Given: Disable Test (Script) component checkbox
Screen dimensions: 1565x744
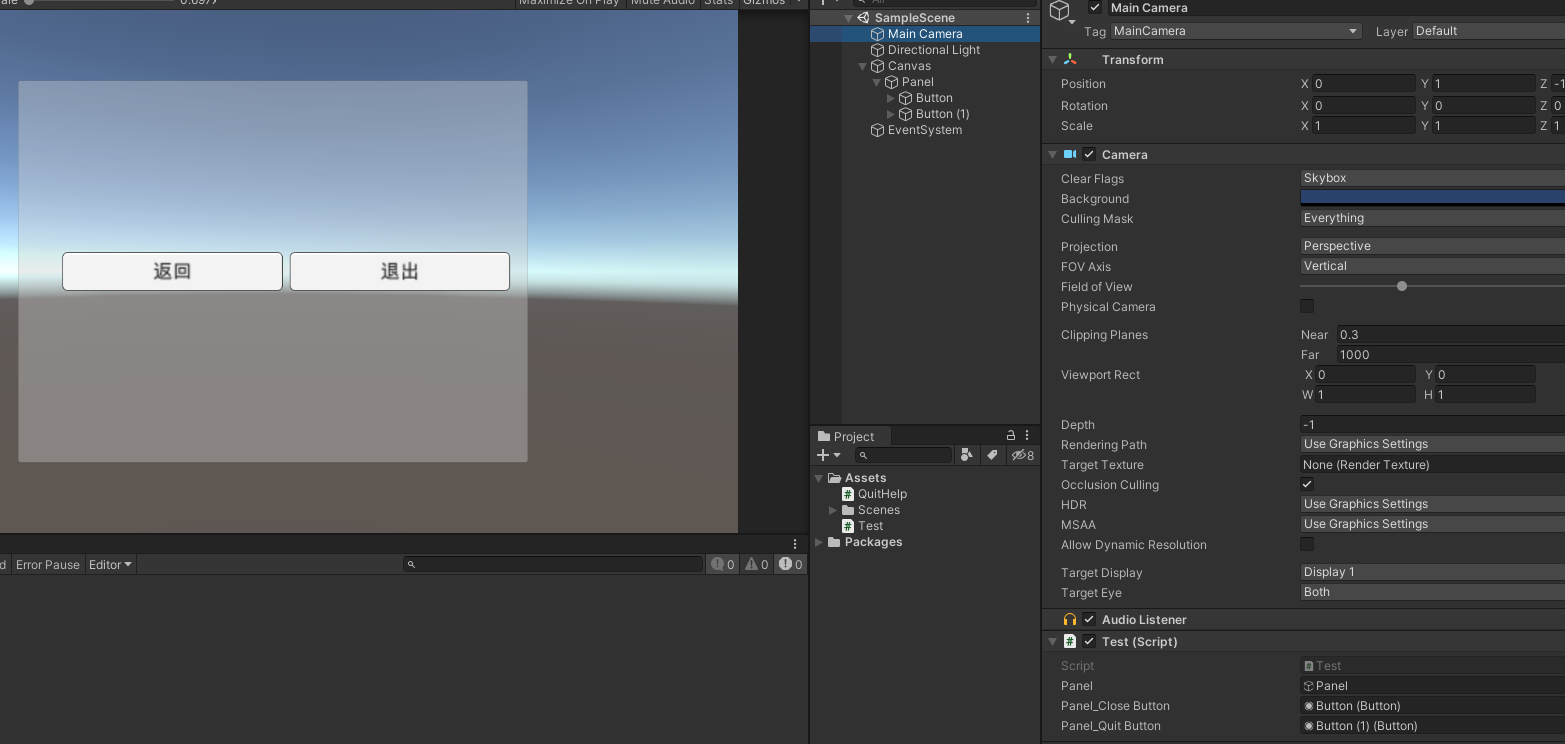Looking at the screenshot, I should [1089, 642].
